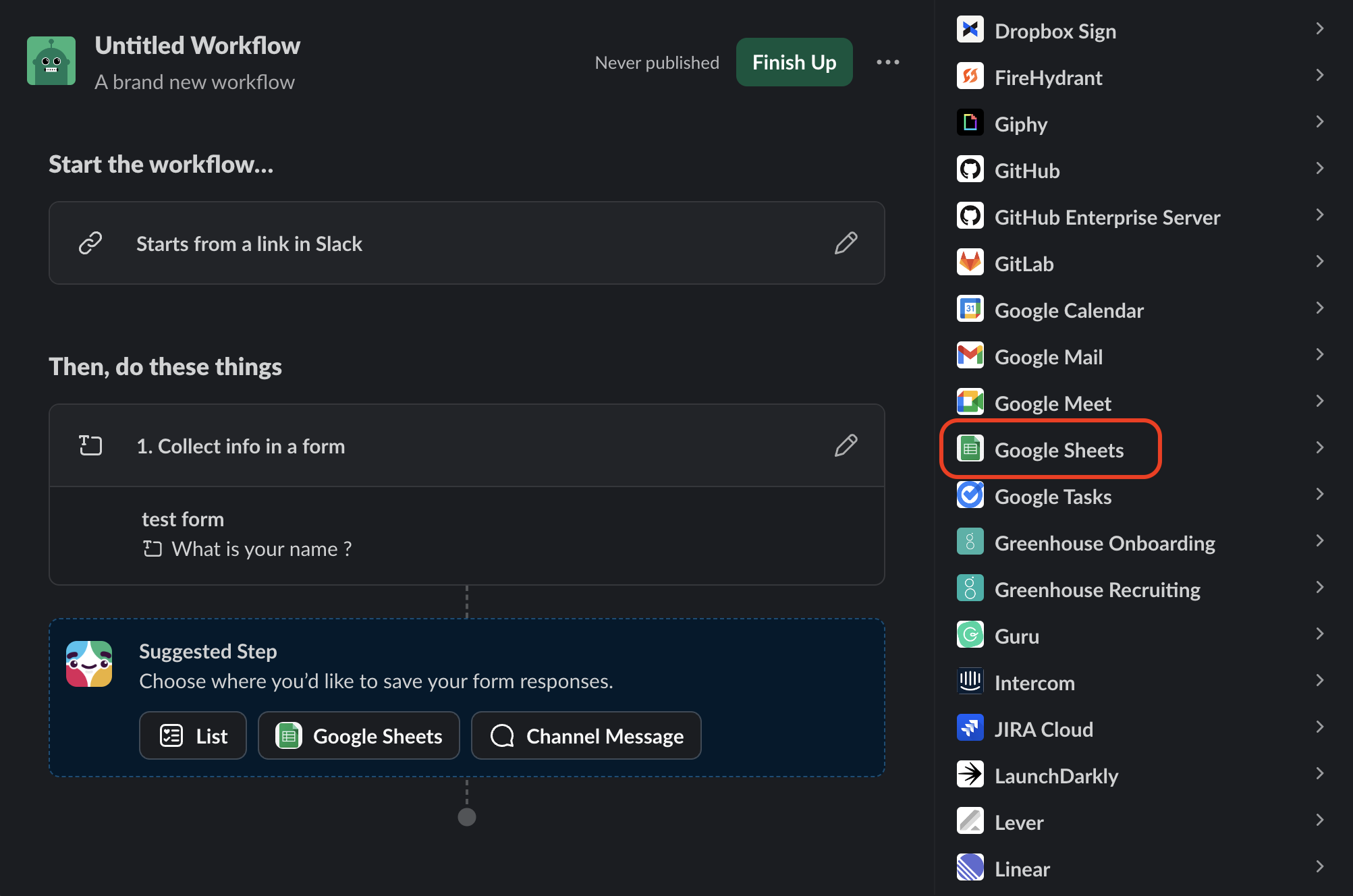
Task: Open the three-dots more options menu
Action: [887, 62]
